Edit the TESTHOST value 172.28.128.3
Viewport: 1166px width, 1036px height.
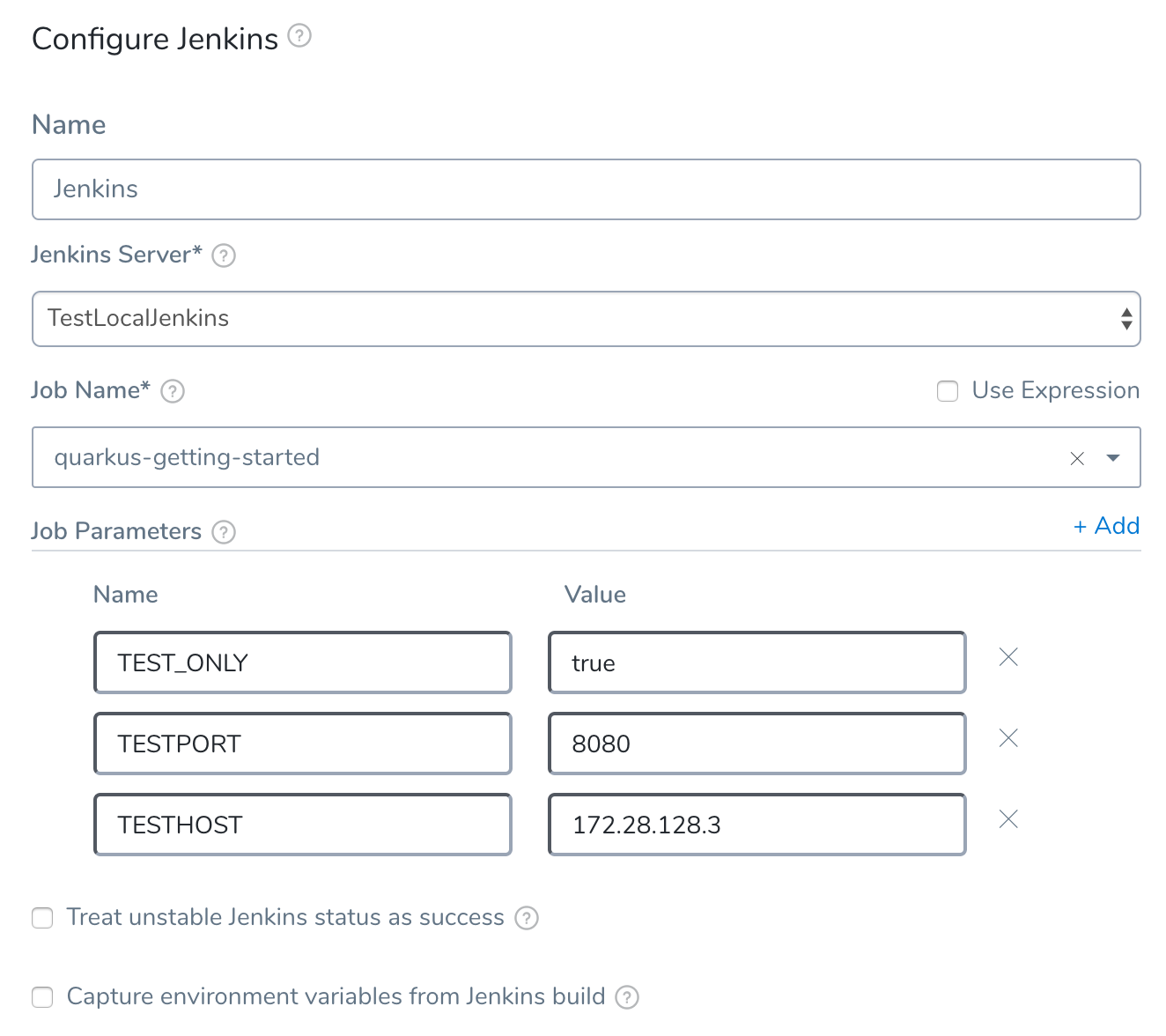[x=757, y=825]
